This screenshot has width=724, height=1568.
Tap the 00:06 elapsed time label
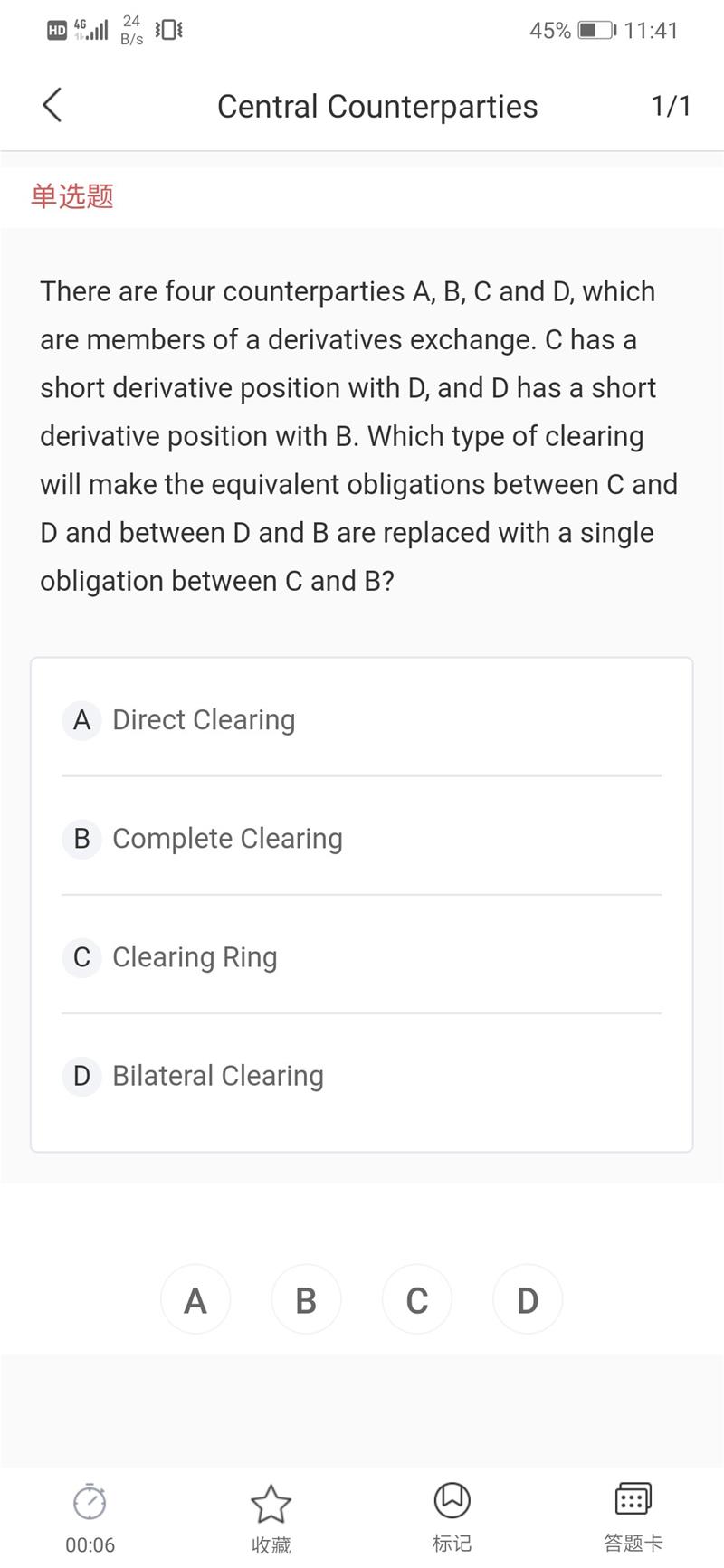click(x=90, y=1544)
